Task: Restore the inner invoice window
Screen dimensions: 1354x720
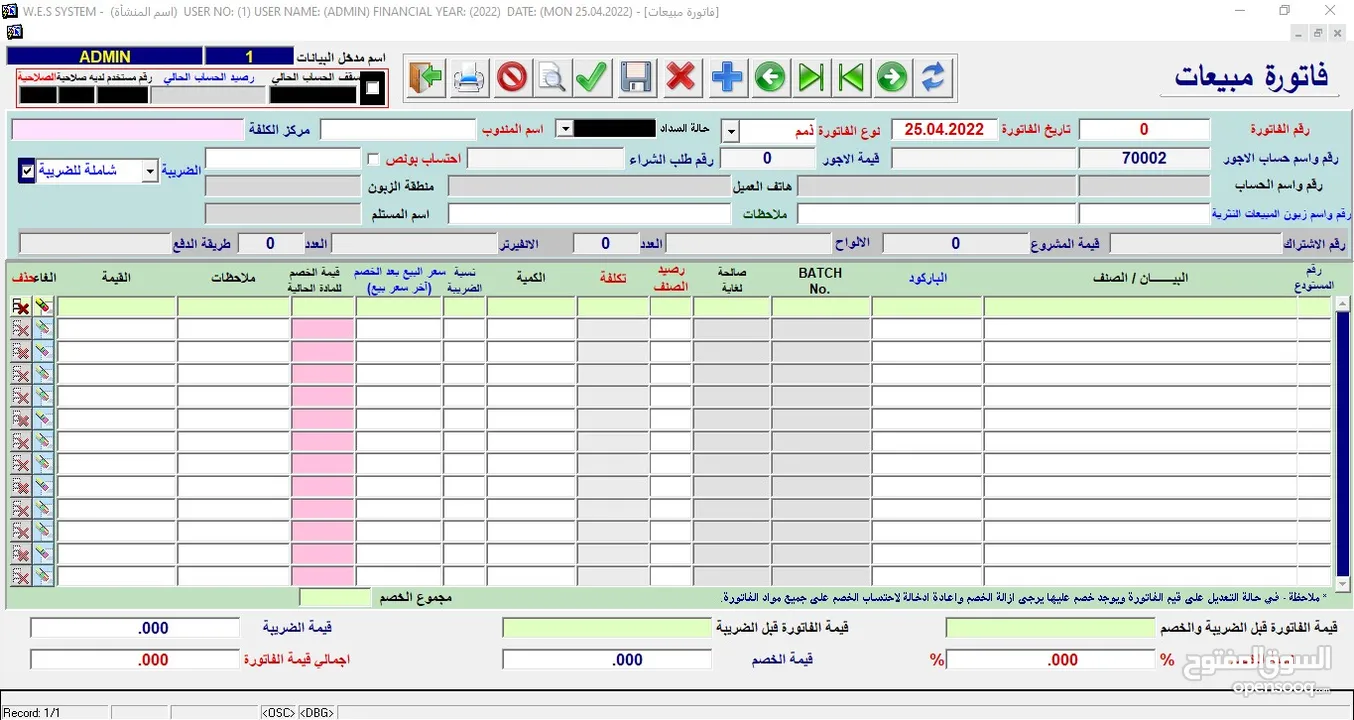Action: click(x=1318, y=33)
